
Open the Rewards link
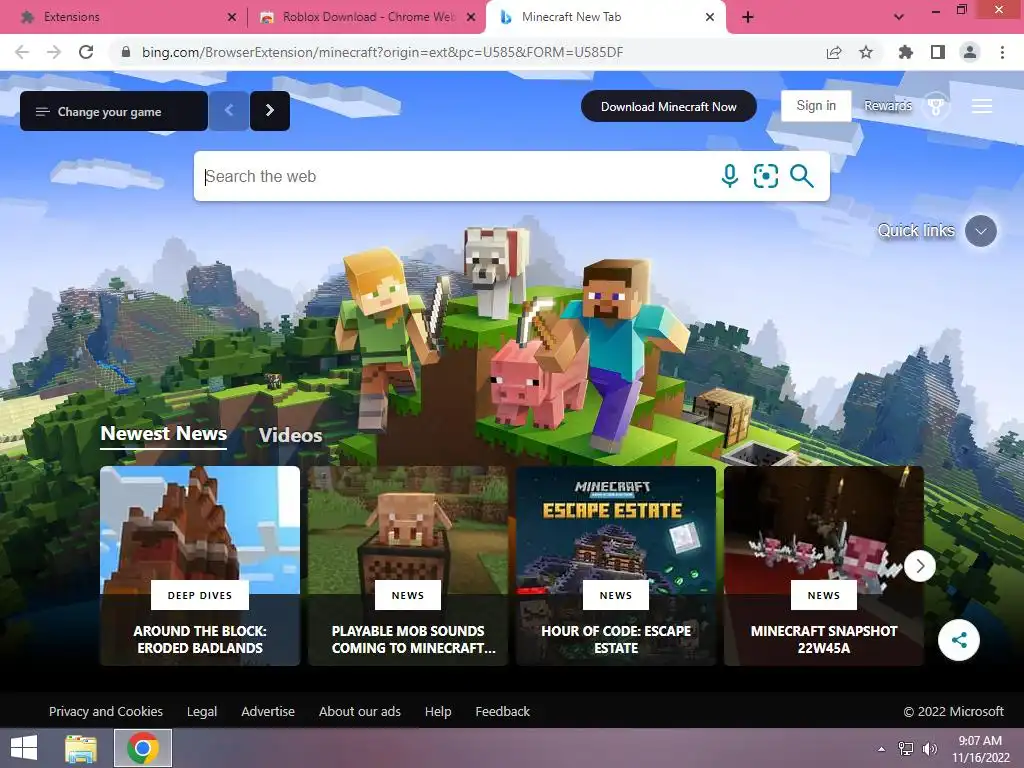(888, 106)
